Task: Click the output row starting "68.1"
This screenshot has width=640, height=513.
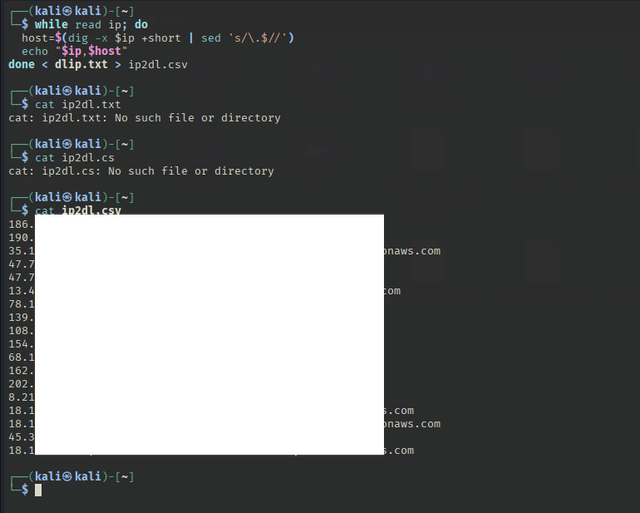Action: pos(22,358)
